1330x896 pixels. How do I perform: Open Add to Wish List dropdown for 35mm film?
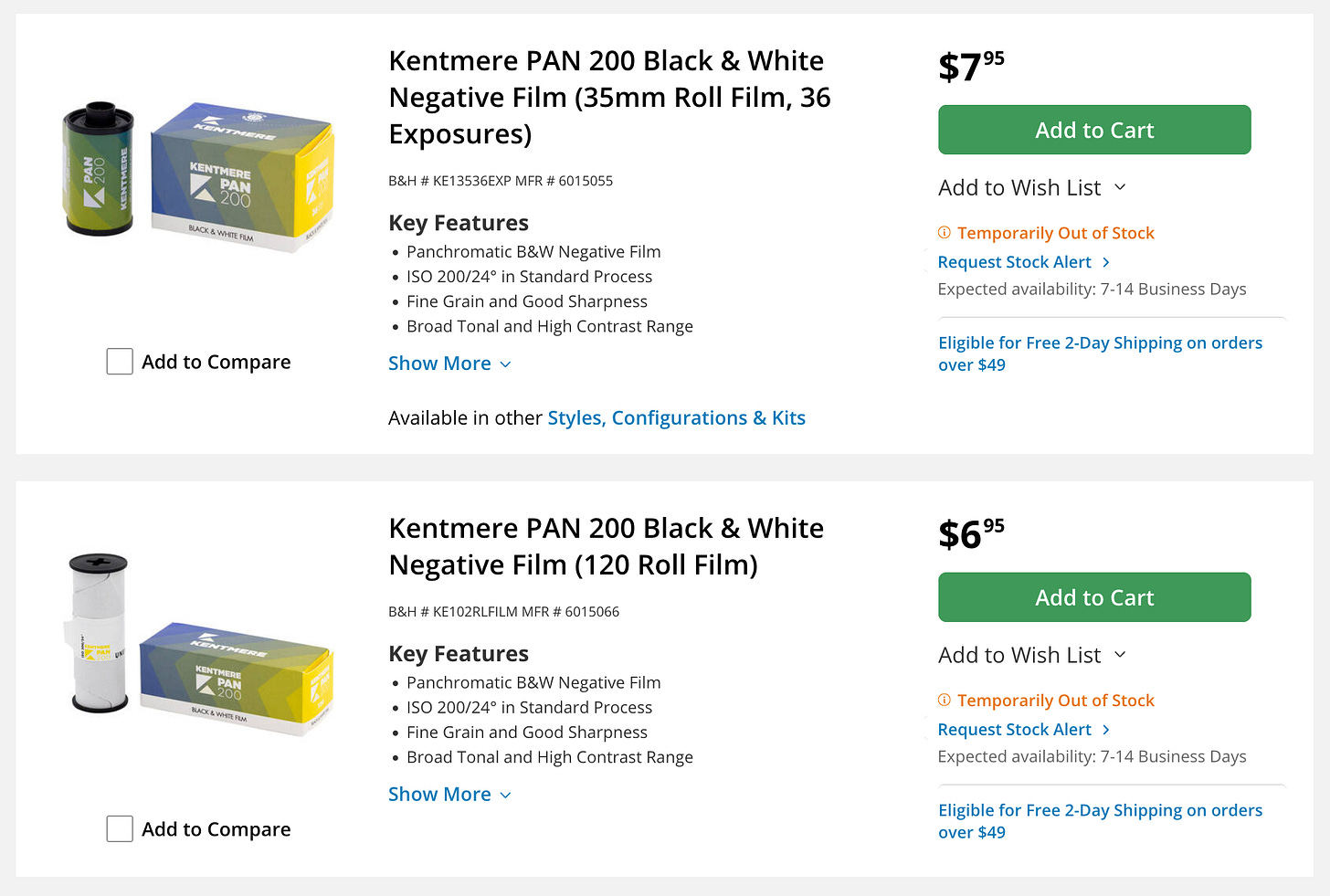point(1031,187)
